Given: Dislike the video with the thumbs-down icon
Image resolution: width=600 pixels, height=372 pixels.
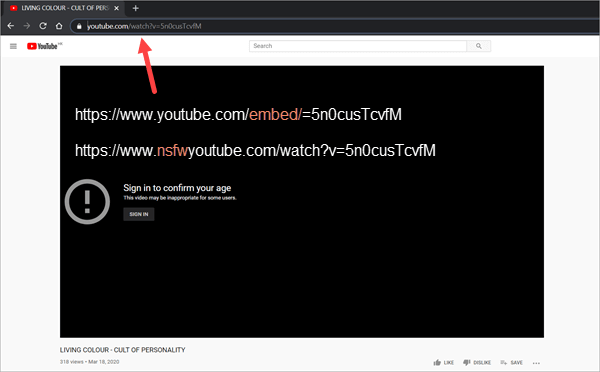Looking at the screenshot, I should [x=477, y=362].
